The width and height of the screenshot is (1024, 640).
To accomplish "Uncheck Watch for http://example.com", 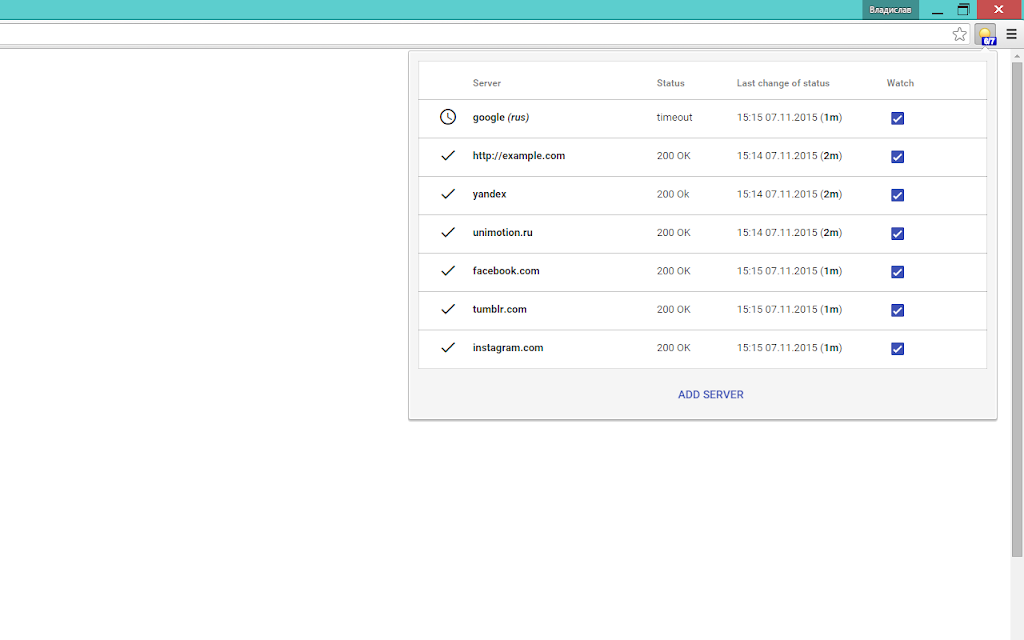I will click(897, 157).
